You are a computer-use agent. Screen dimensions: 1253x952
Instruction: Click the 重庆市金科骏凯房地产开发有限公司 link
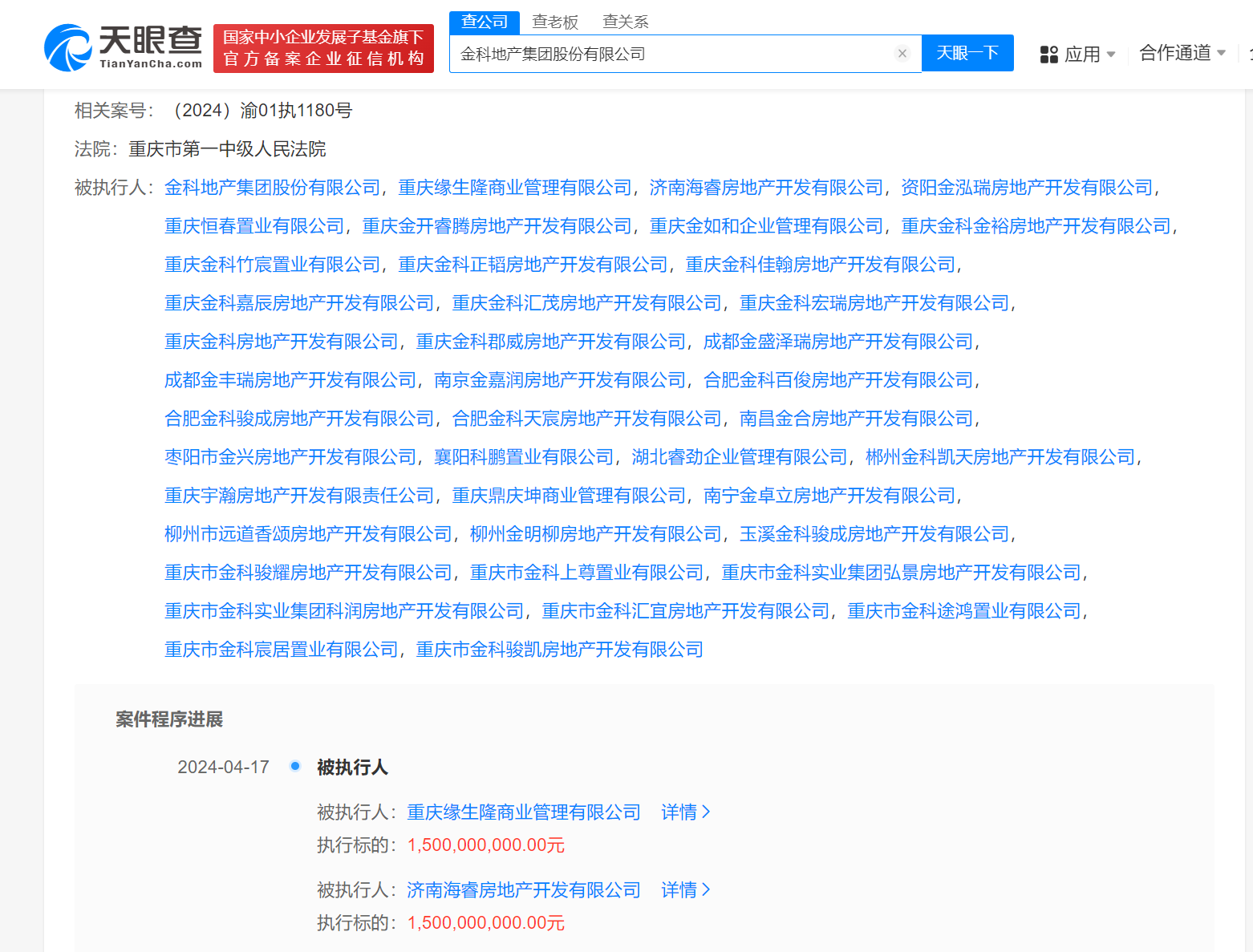[558, 650]
